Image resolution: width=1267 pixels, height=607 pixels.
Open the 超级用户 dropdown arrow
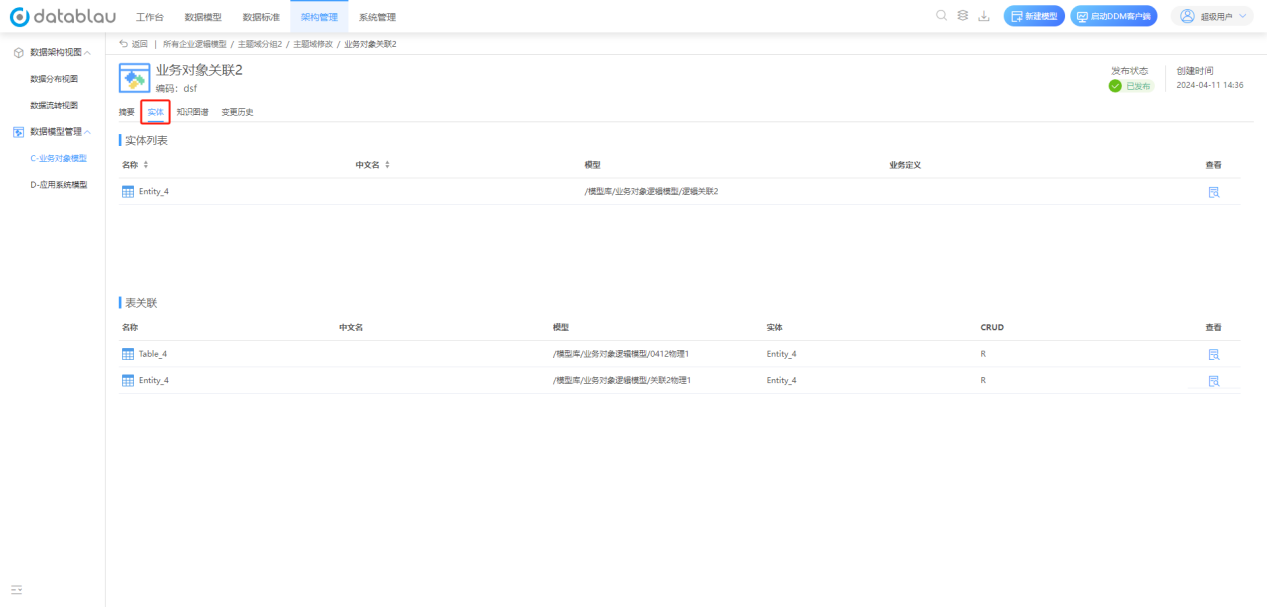(x=1243, y=16)
